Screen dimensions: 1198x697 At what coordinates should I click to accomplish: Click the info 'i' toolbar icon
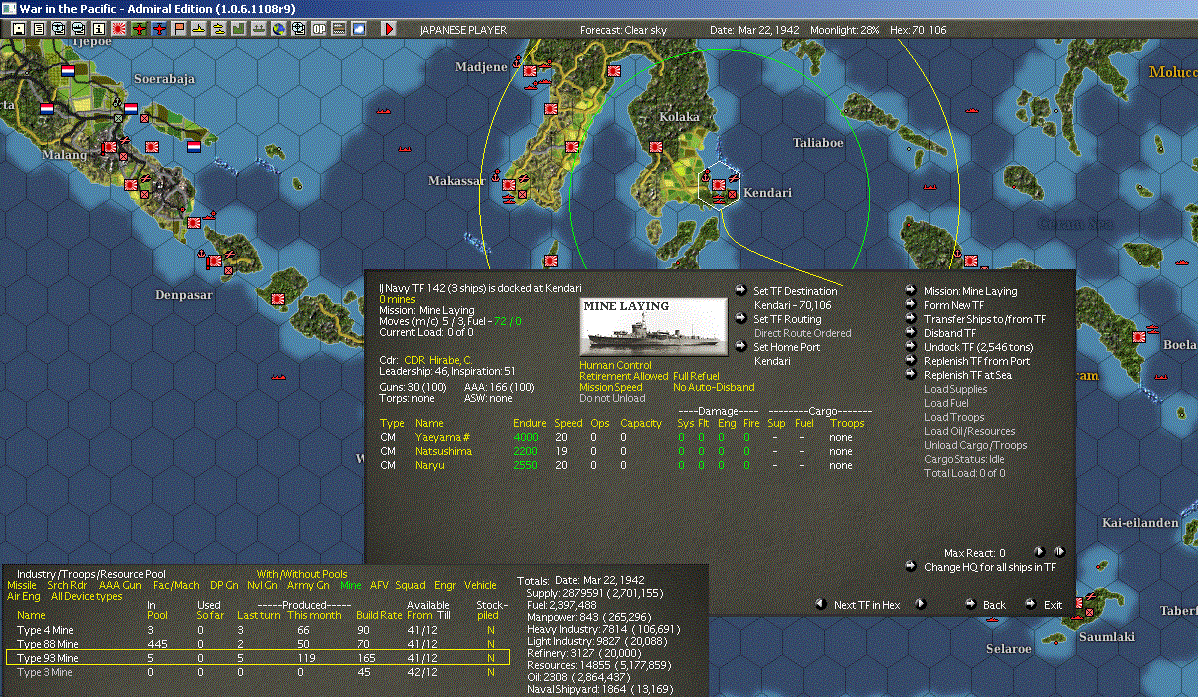[99, 29]
